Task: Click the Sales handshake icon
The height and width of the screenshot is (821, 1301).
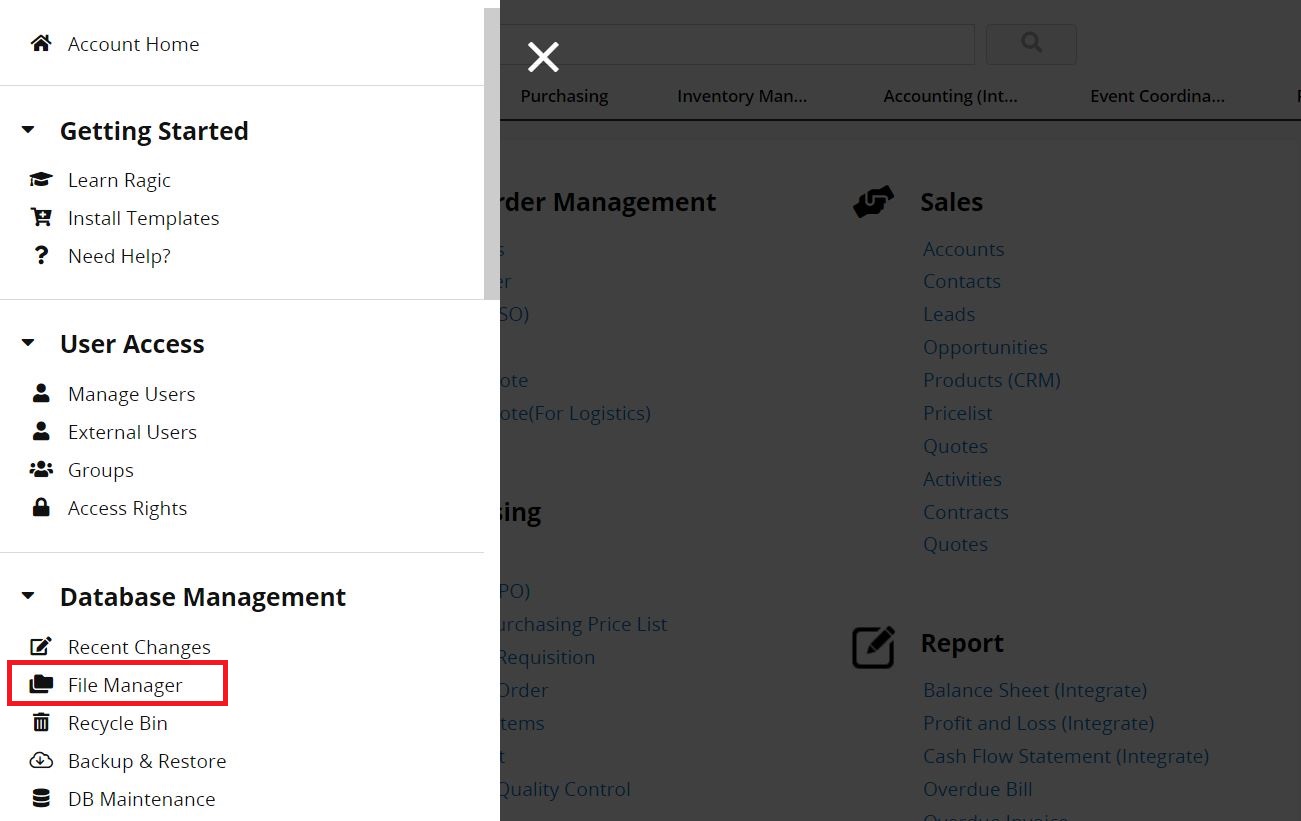Action: [x=873, y=202]
